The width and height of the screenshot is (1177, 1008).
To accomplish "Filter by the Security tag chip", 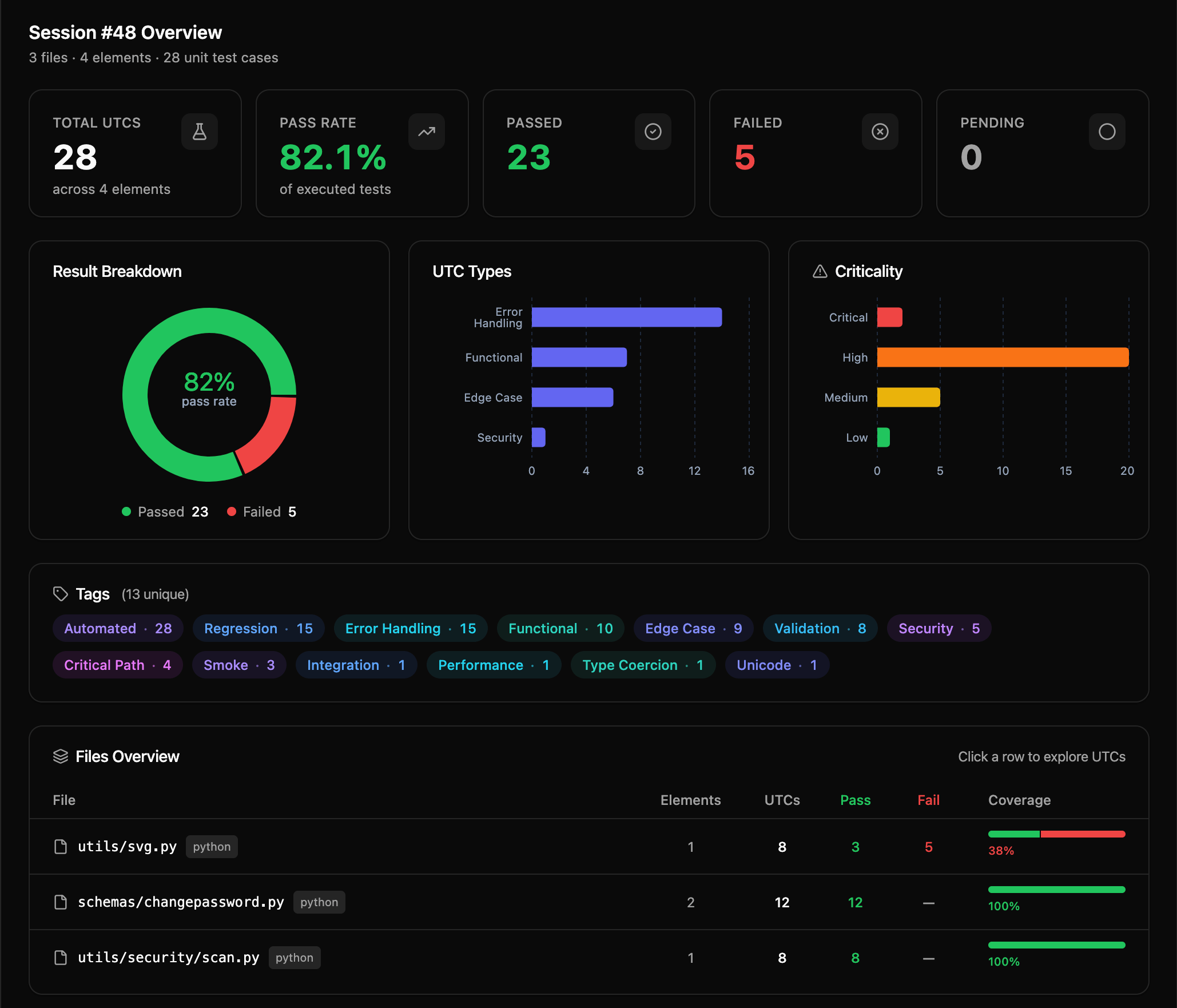I will pos(939,628).
